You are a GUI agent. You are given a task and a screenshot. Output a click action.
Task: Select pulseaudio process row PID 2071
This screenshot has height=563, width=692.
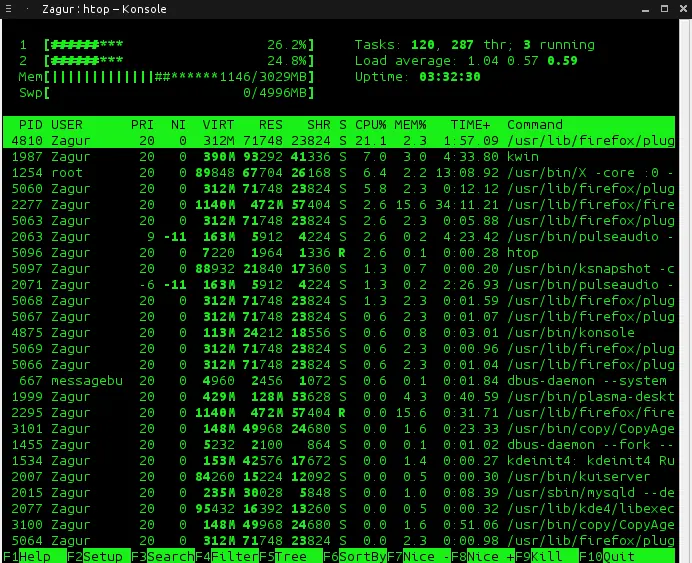pos(339,285)
